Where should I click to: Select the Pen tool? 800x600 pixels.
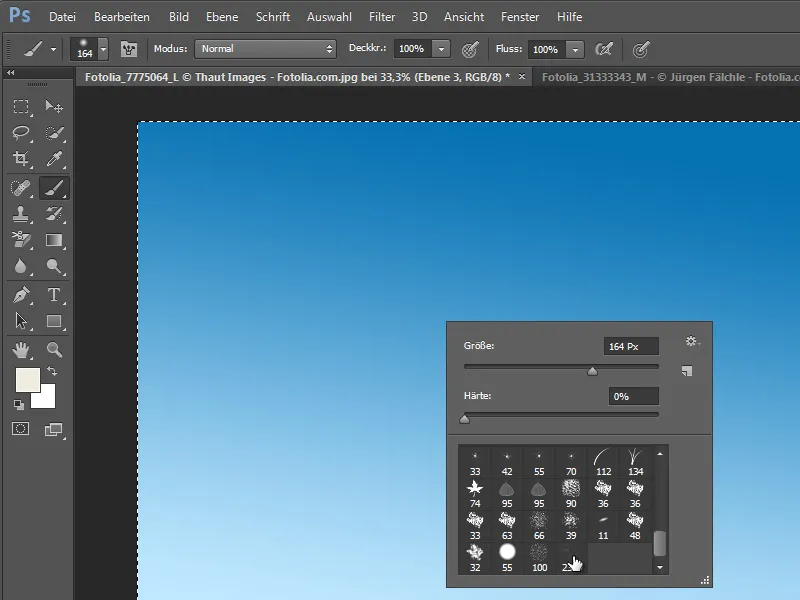21,295
